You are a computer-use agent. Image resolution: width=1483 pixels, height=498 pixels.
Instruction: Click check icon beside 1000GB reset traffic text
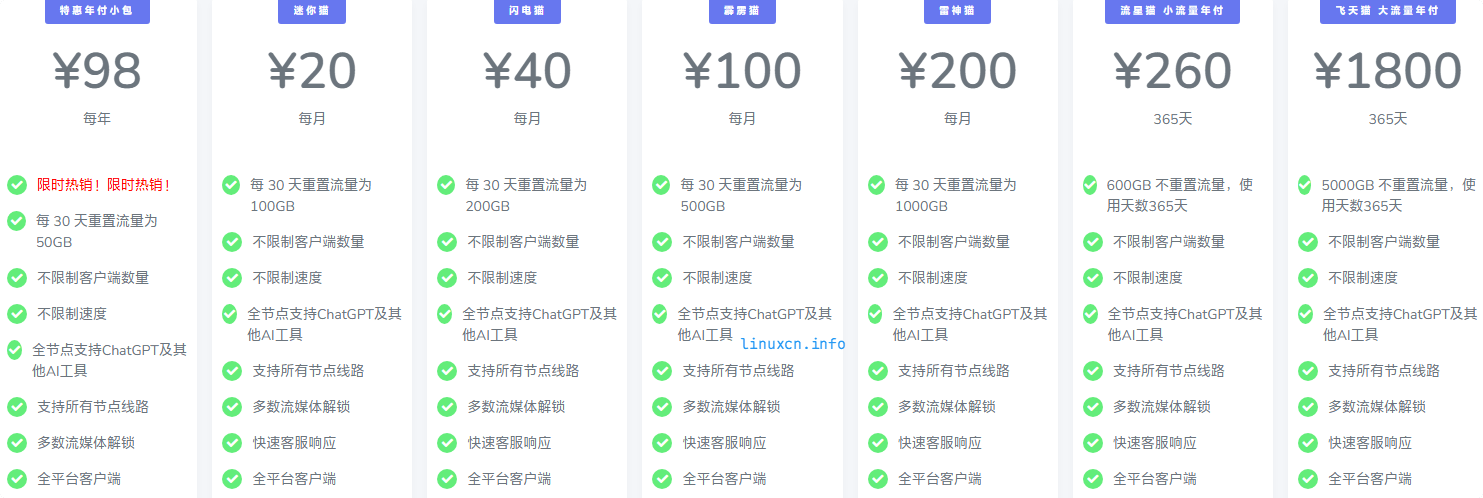pos(877,185)
